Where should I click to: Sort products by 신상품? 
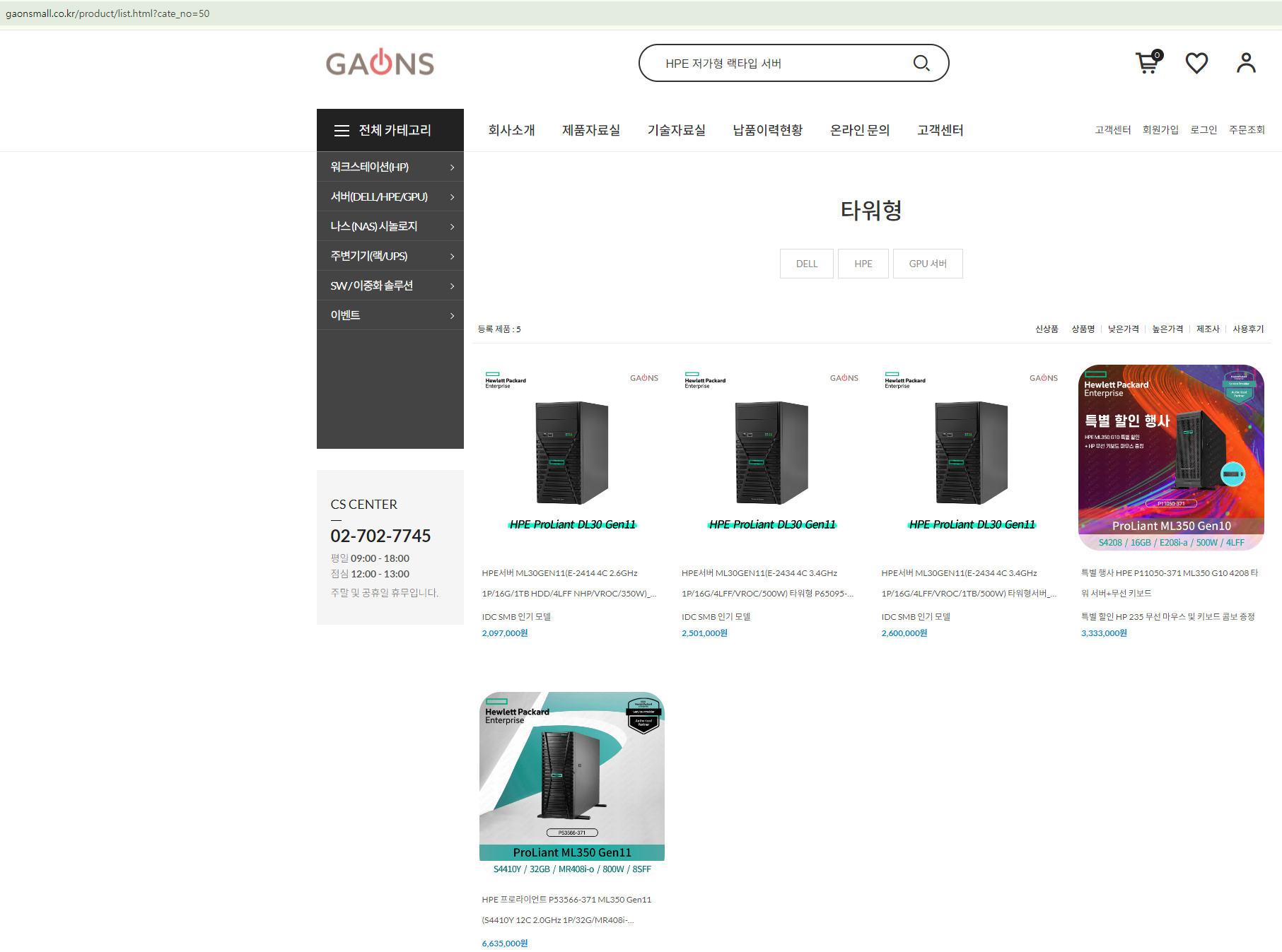1047,329
